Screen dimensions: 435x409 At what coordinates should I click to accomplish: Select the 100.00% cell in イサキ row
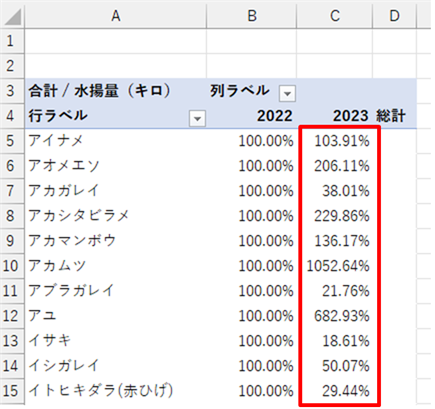tap(252, 341)
